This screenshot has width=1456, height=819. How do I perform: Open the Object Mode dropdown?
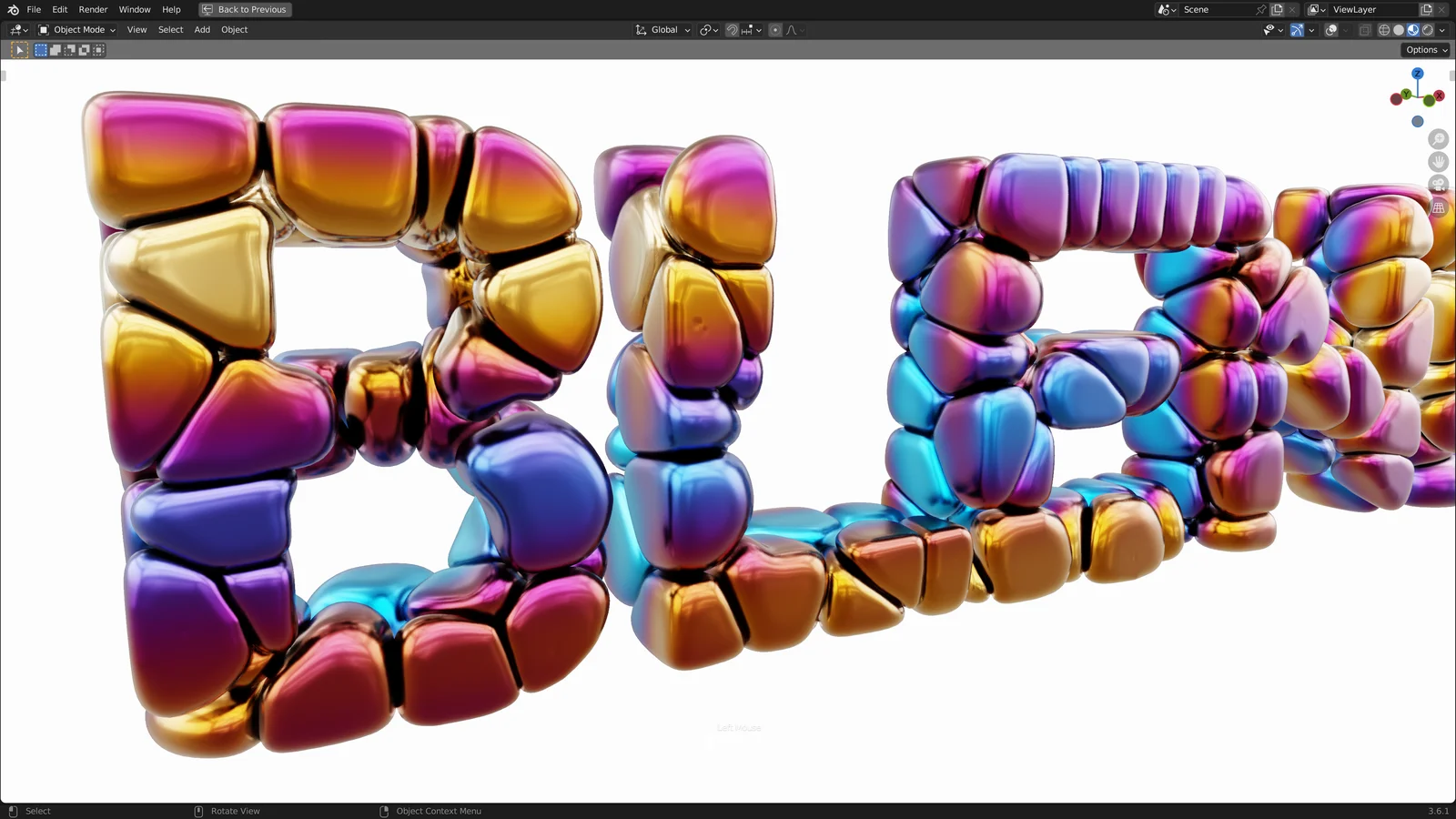tap(77, 29)
